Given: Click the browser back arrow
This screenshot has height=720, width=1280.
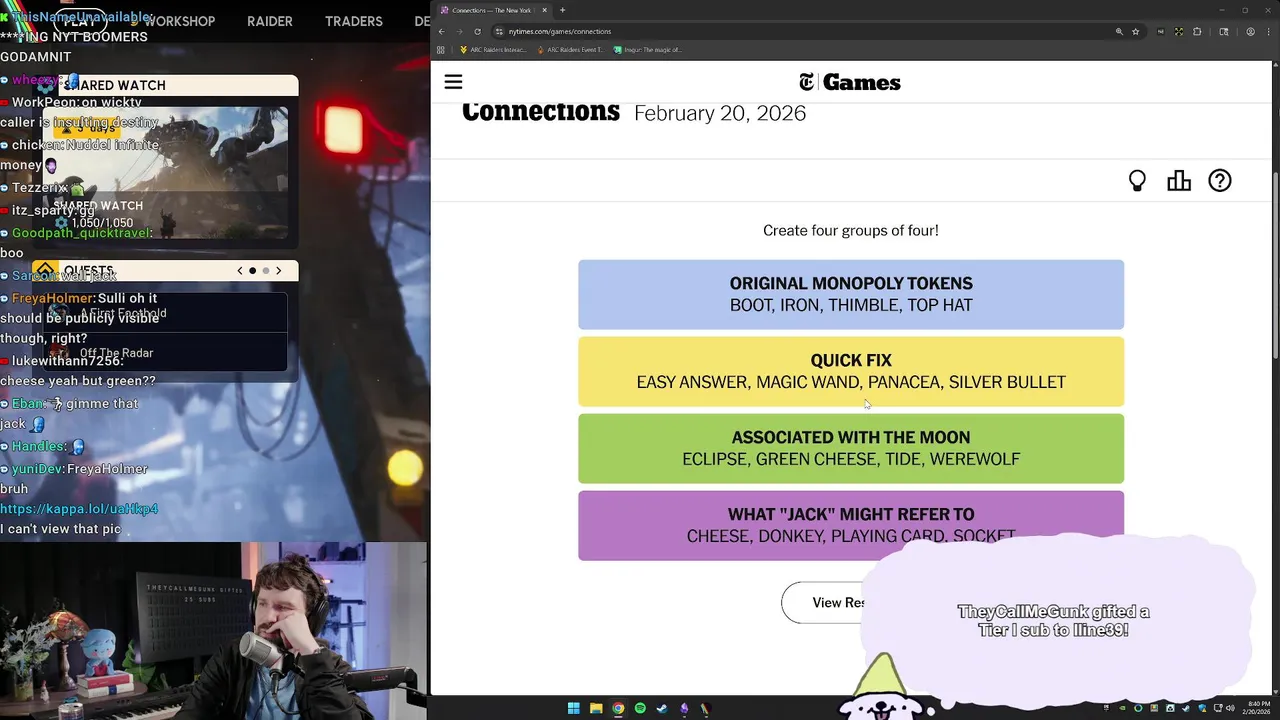Looking at the screenshot, I should tap(441, 31).
